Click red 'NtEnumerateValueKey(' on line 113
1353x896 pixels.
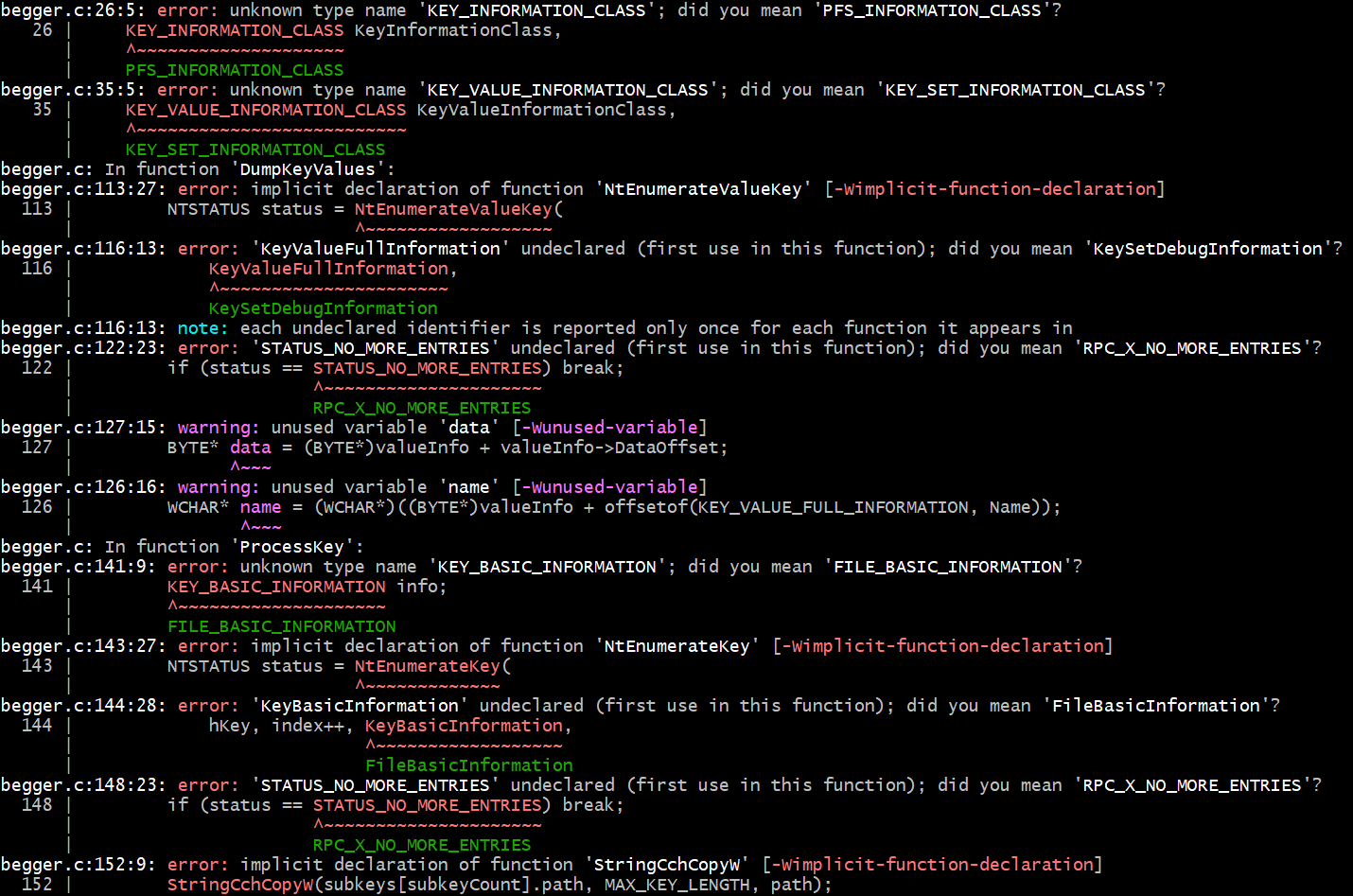point(459,209)
